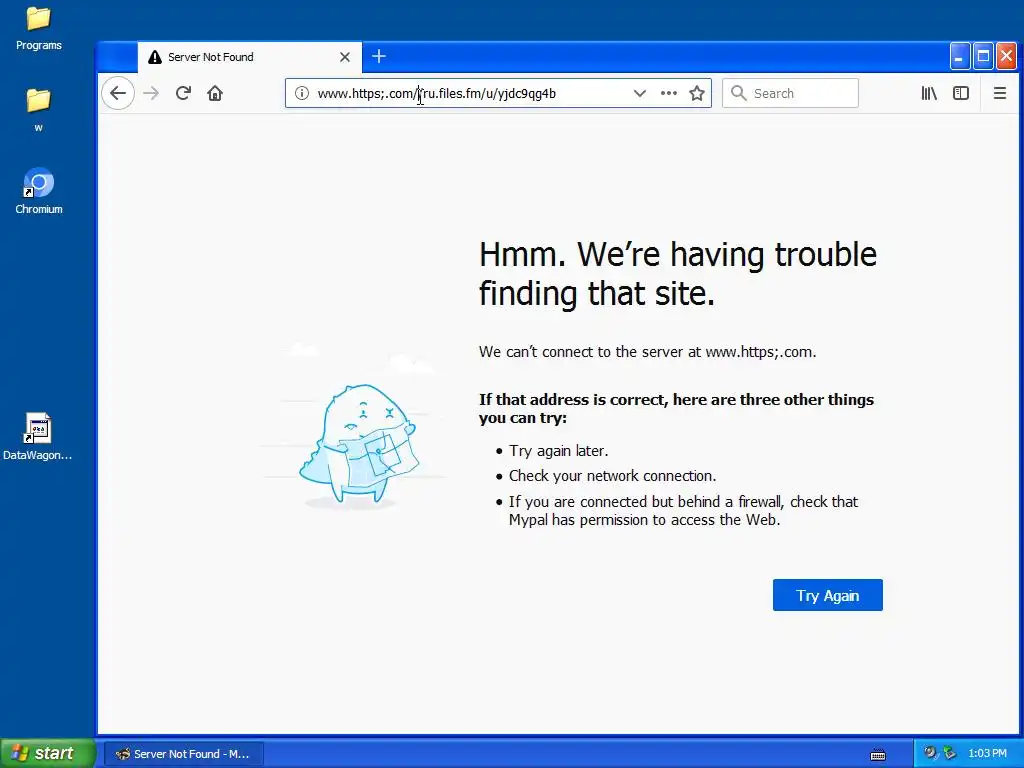Click the keyboard icon in taskbar
Screen dimensions: 1024x768
click(x=878, y=754)
